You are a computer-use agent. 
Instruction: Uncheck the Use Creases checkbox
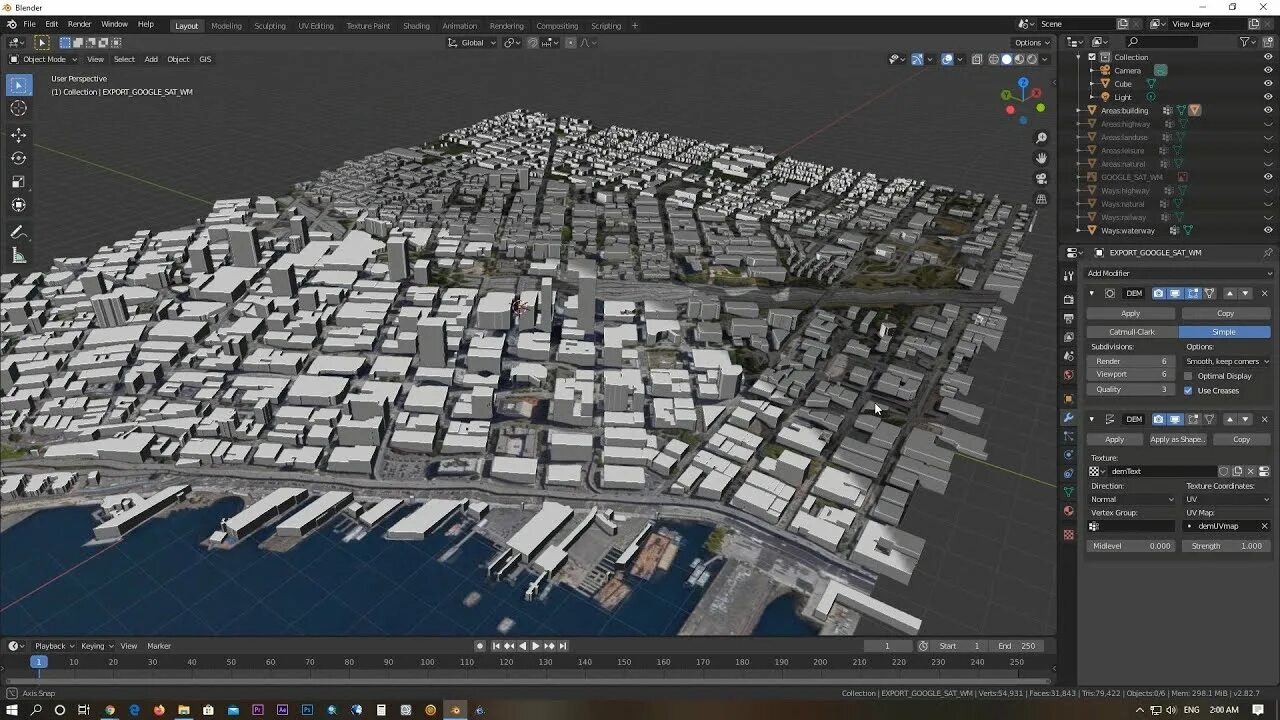(x=1188, y=391)
